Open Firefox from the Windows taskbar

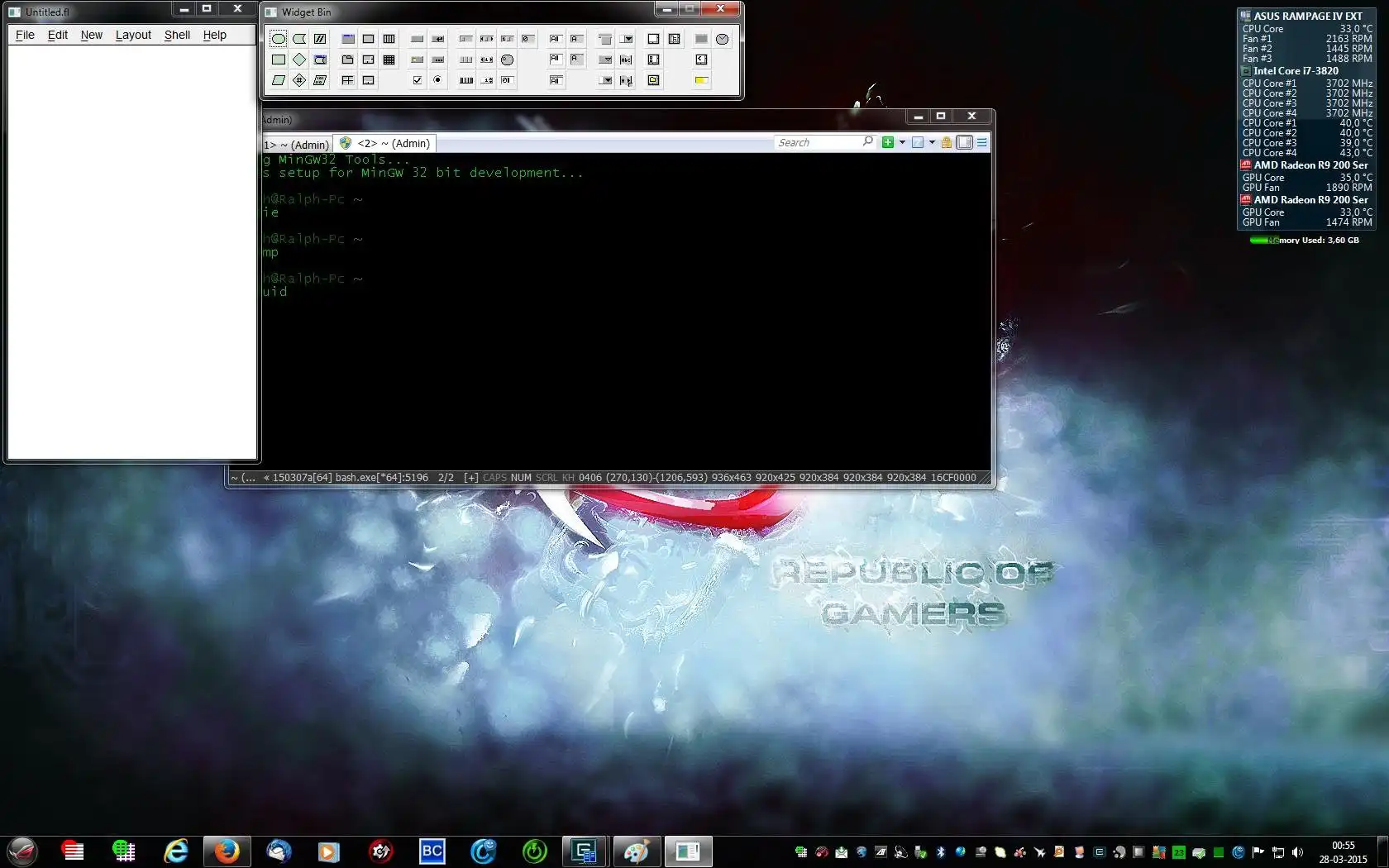[x=227, y=851]
